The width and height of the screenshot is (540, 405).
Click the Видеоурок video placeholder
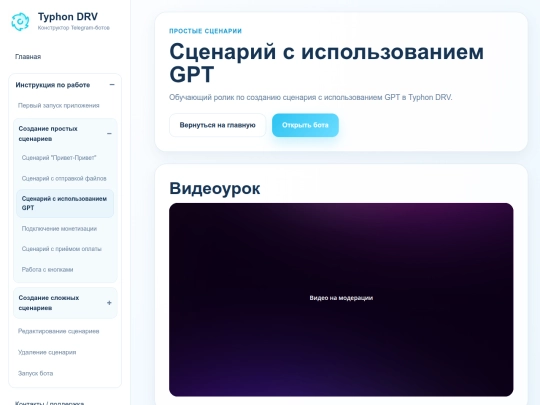[341, 300]
